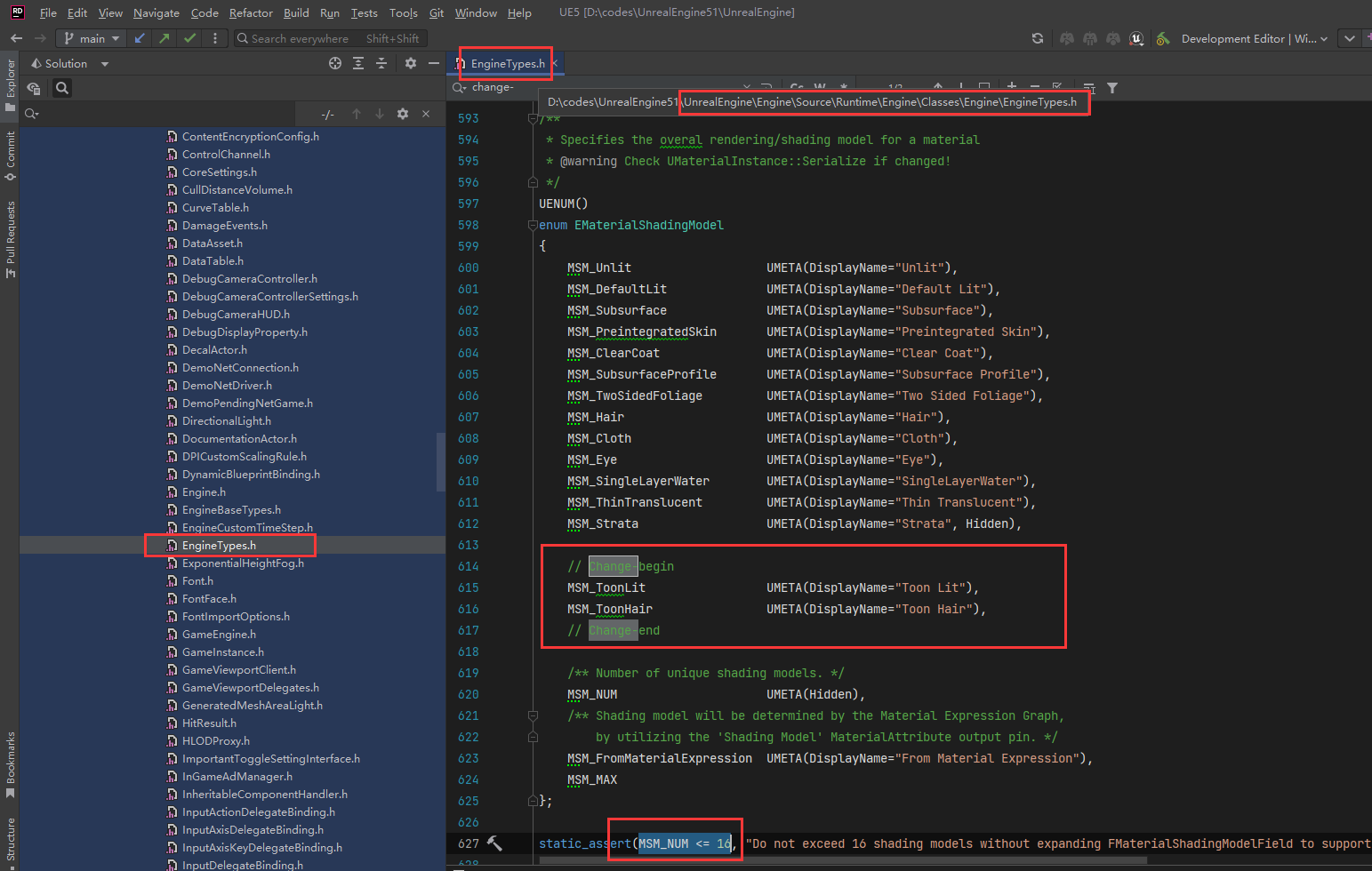The image size is (1372, 871).
Task: Commit changes with the green checkmark
Action: (189, 38)
